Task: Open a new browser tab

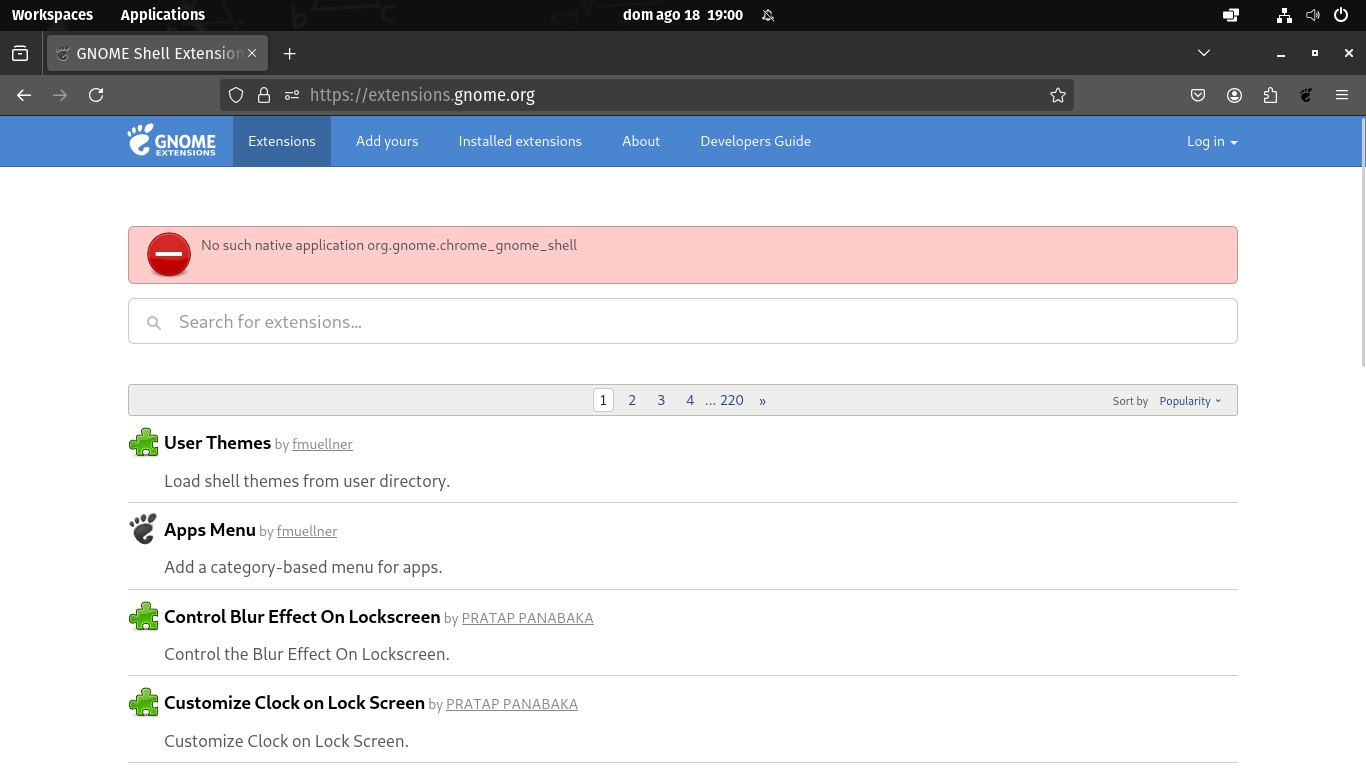Action: click(289, 53)
